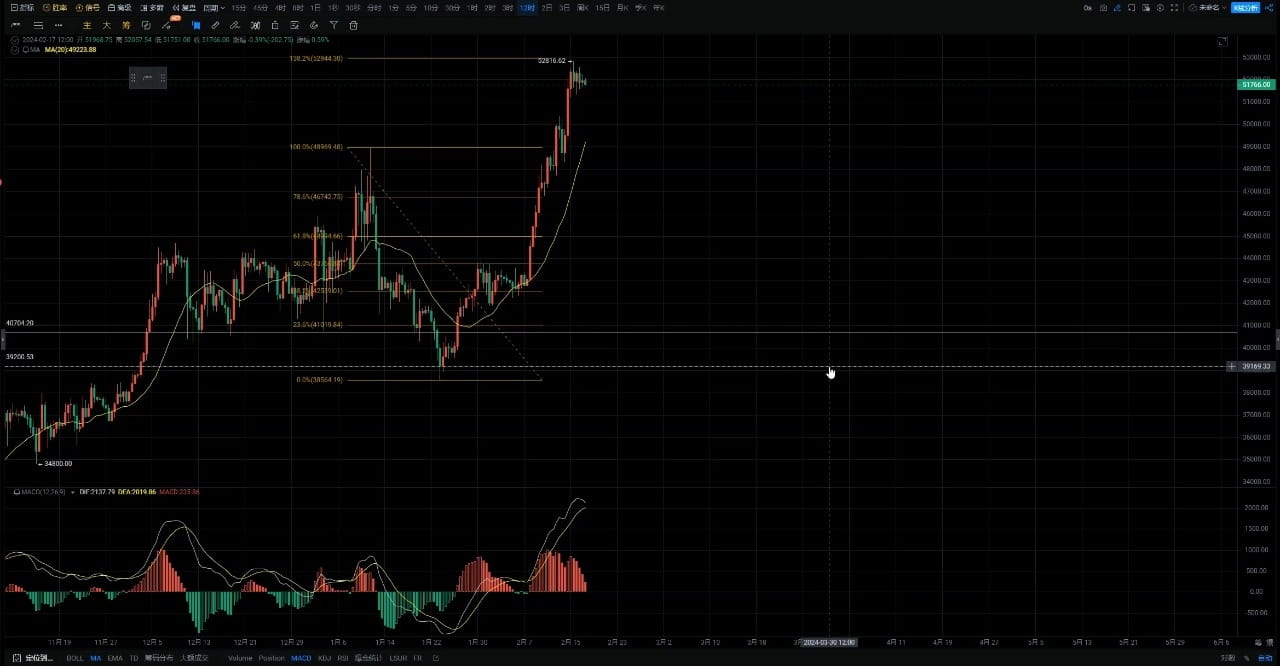Click the 51766.00 current price label
1280x666 pixels.
pos(1256,85)
